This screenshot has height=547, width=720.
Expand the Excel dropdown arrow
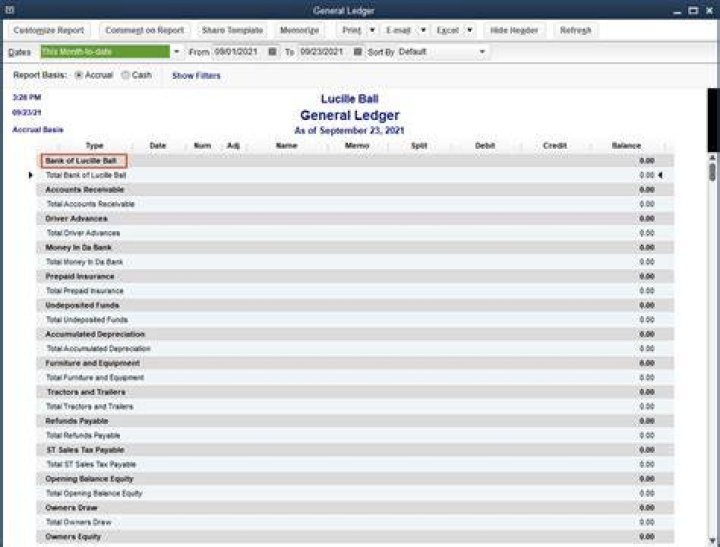point(470,30)
